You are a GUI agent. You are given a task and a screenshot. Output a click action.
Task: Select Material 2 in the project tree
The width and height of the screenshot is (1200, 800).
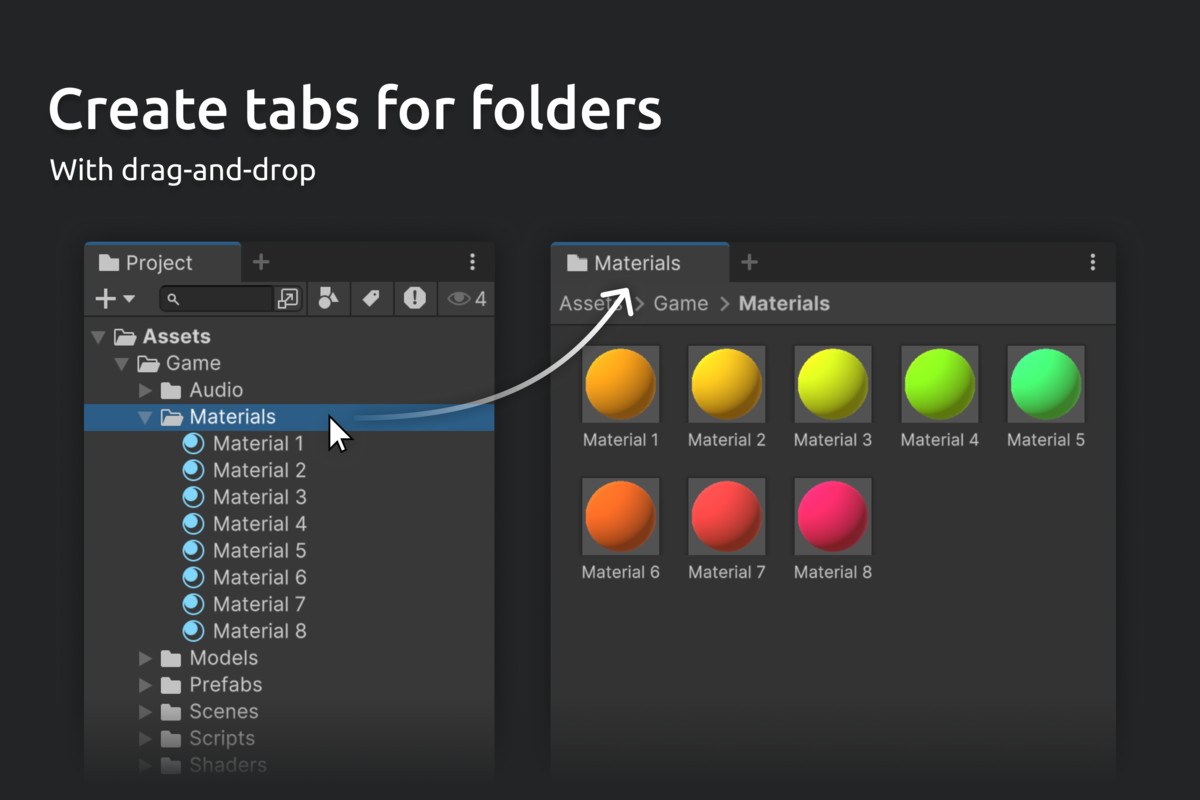(245, 471)
